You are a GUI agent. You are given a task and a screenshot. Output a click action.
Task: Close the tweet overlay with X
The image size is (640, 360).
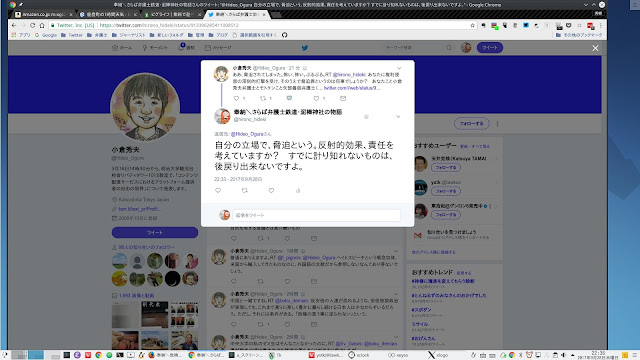596,48
